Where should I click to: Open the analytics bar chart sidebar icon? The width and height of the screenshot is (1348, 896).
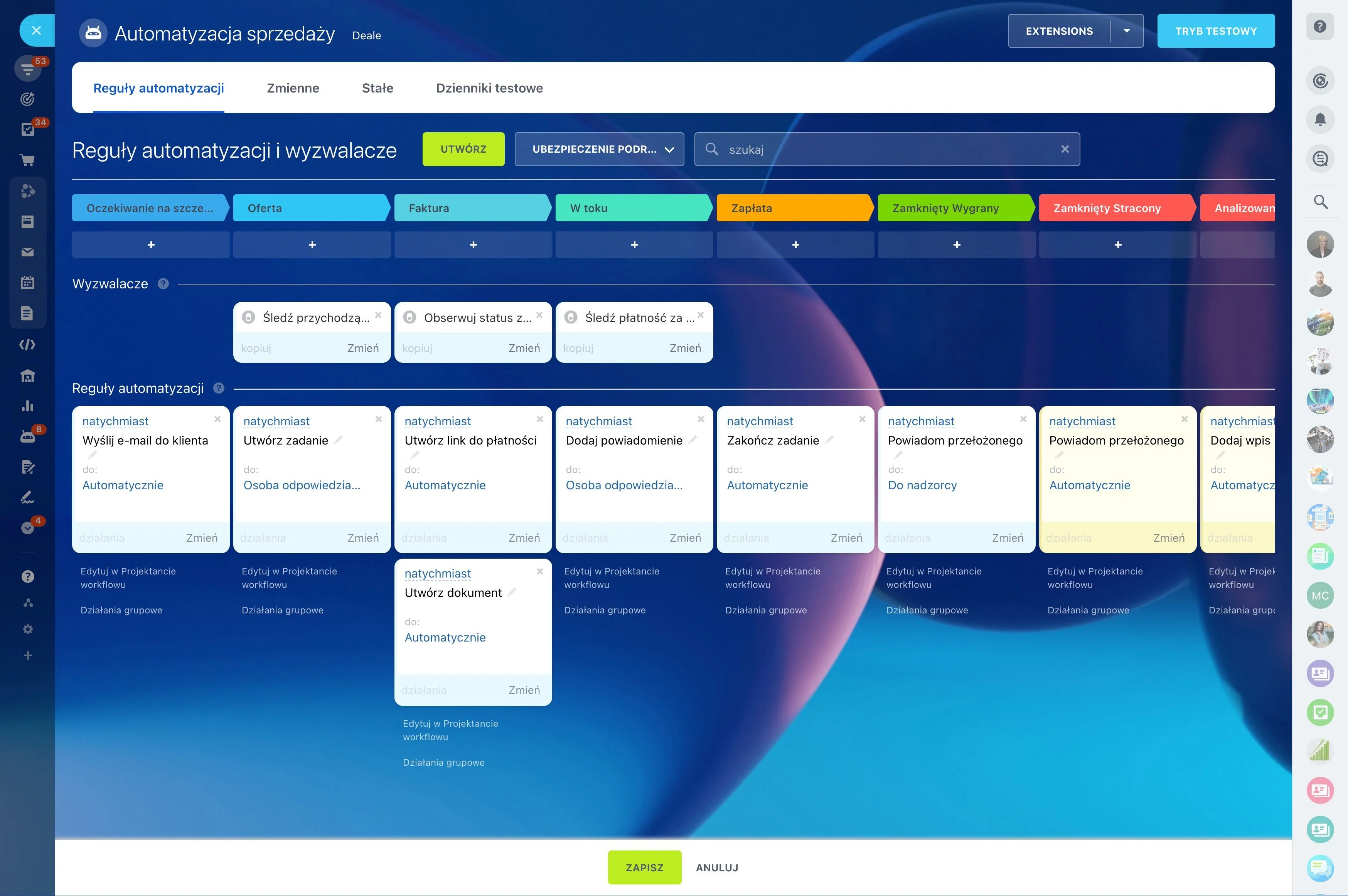pyautogui.click(x=27, y=406)
